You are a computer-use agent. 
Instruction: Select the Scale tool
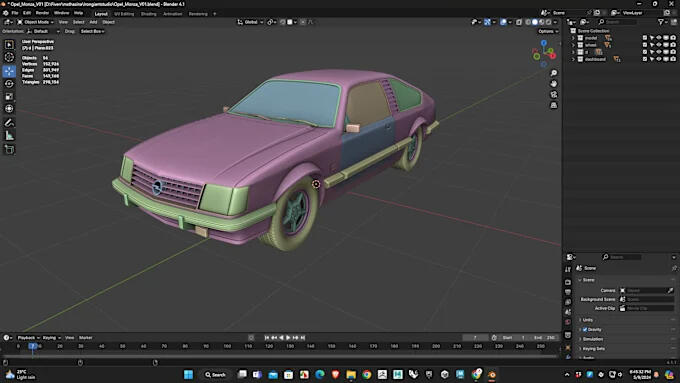(9, 96)
